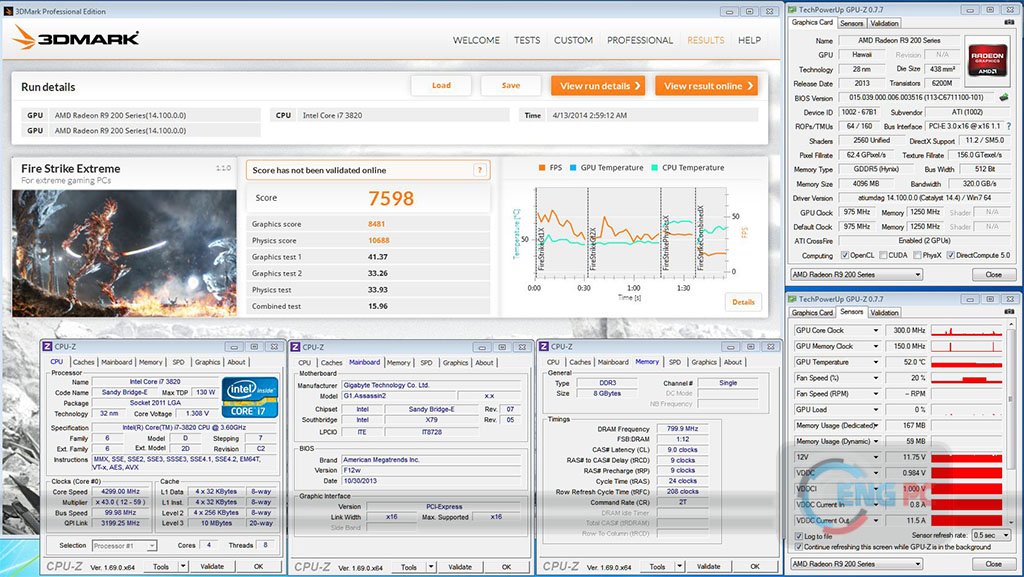Click the validation question mark icon in 3DMark
The image size is (1024, 577).
pyautogui.click(x=480, y=170)
